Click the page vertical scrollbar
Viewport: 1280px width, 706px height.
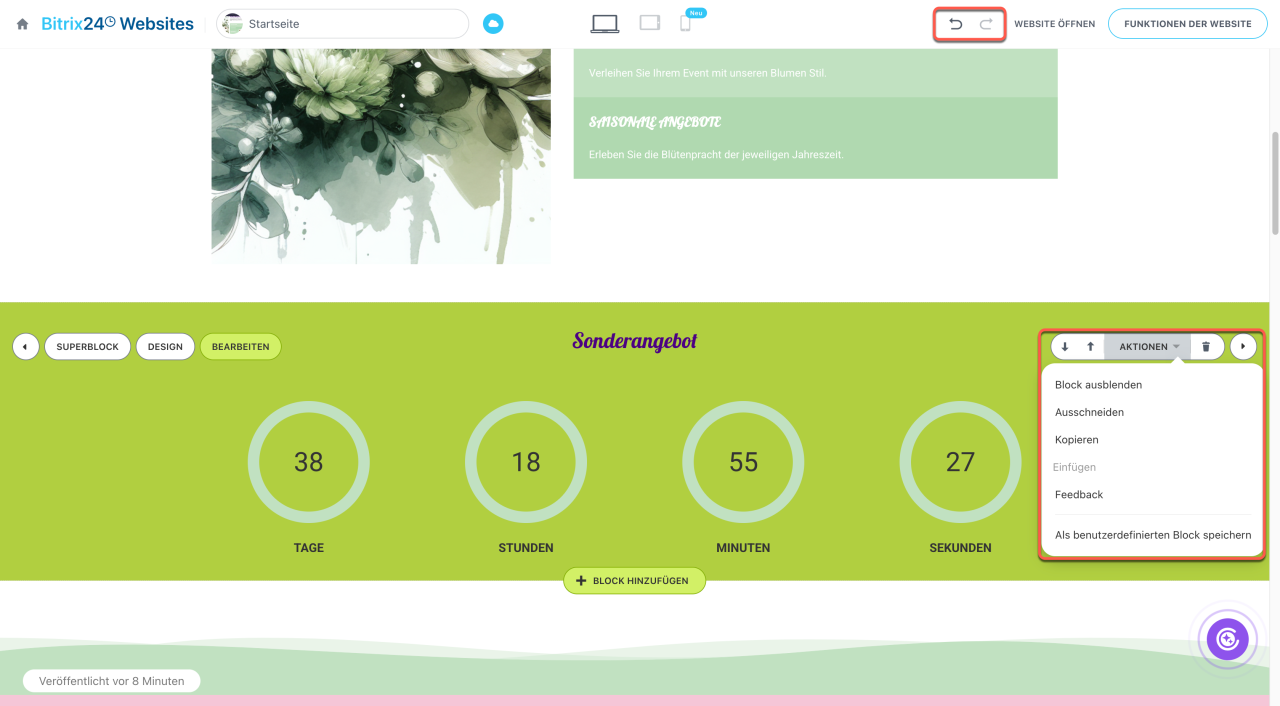[1275, 184]
